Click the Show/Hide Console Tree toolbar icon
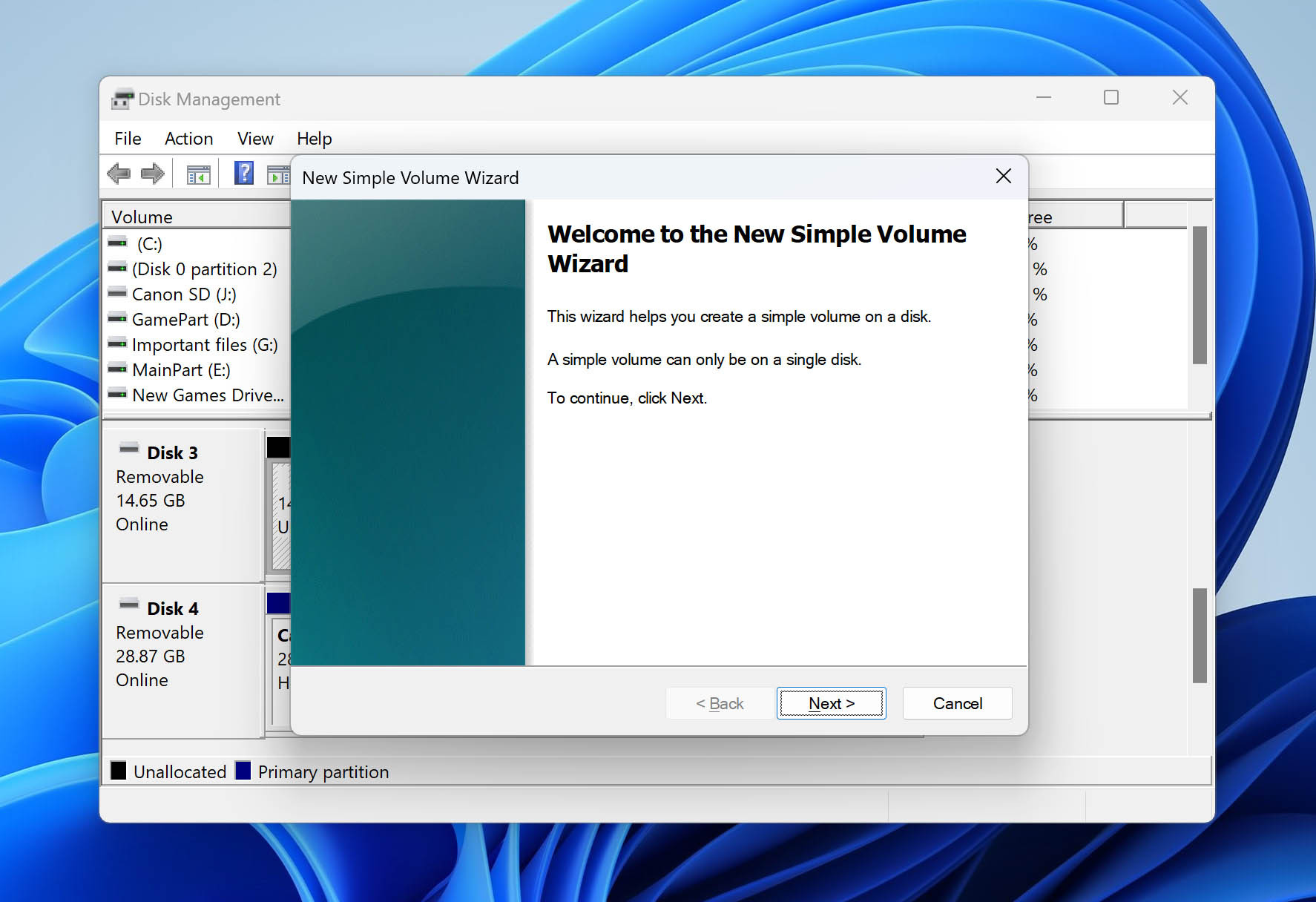The image size is (1316, 902). point(198,175)
